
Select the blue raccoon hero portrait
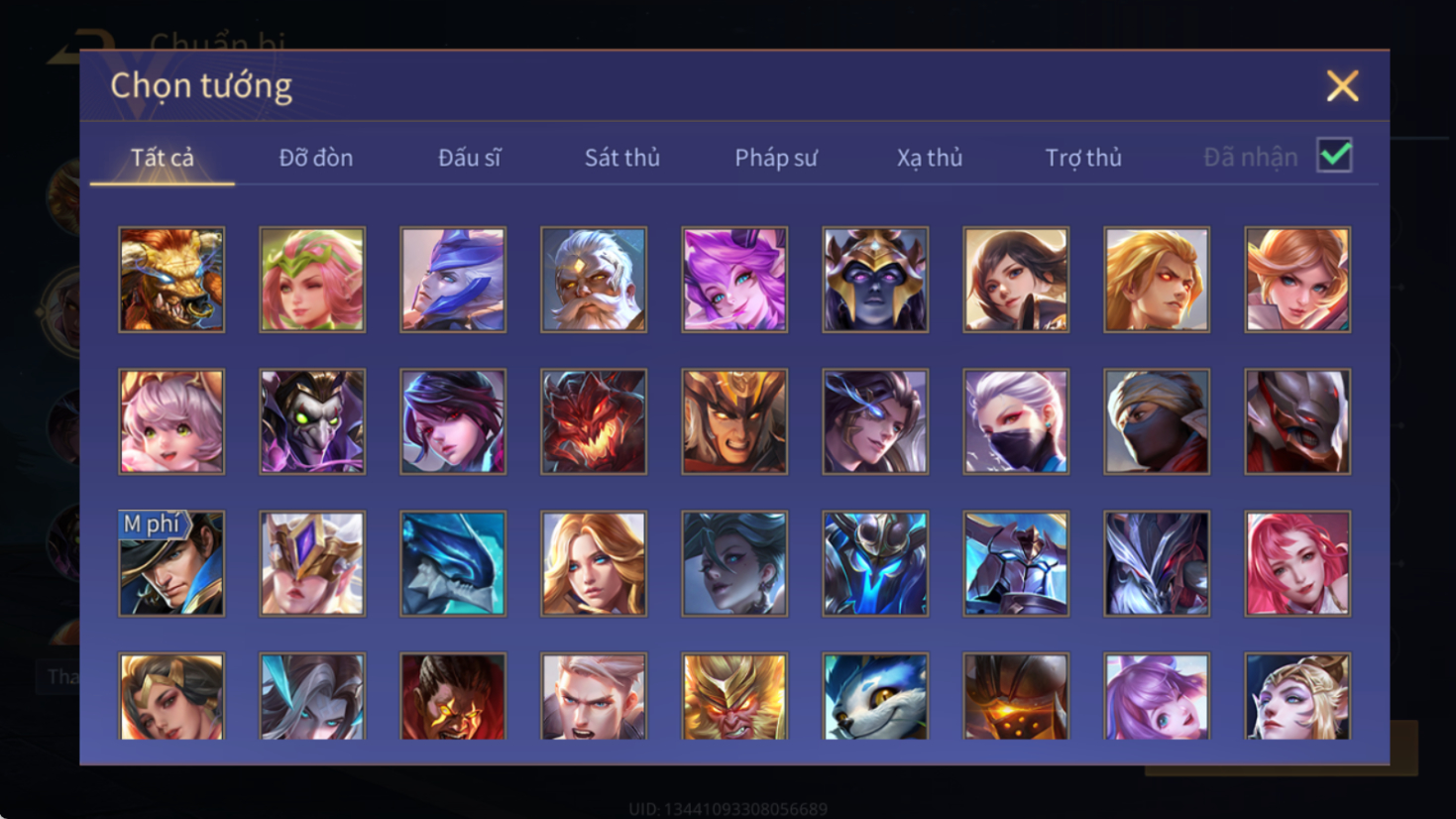click(x=875, y=696)
